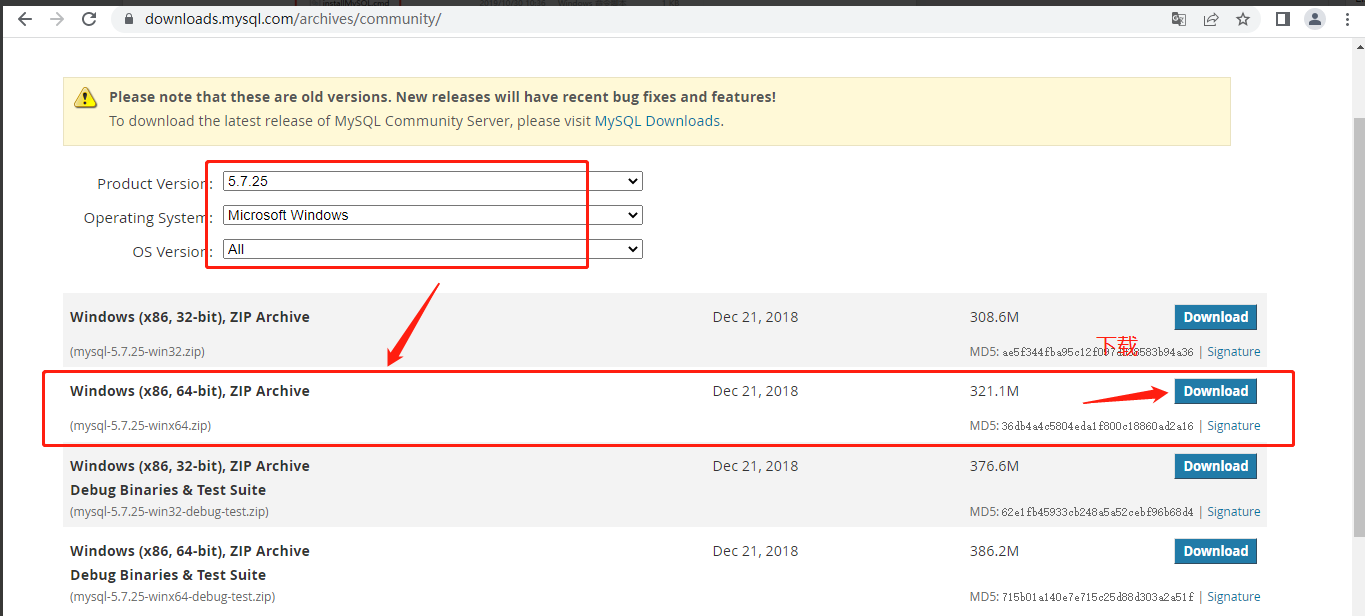Select the 'Windows (x86, 64-bit), ZIP Archive' title

(190, 391)
